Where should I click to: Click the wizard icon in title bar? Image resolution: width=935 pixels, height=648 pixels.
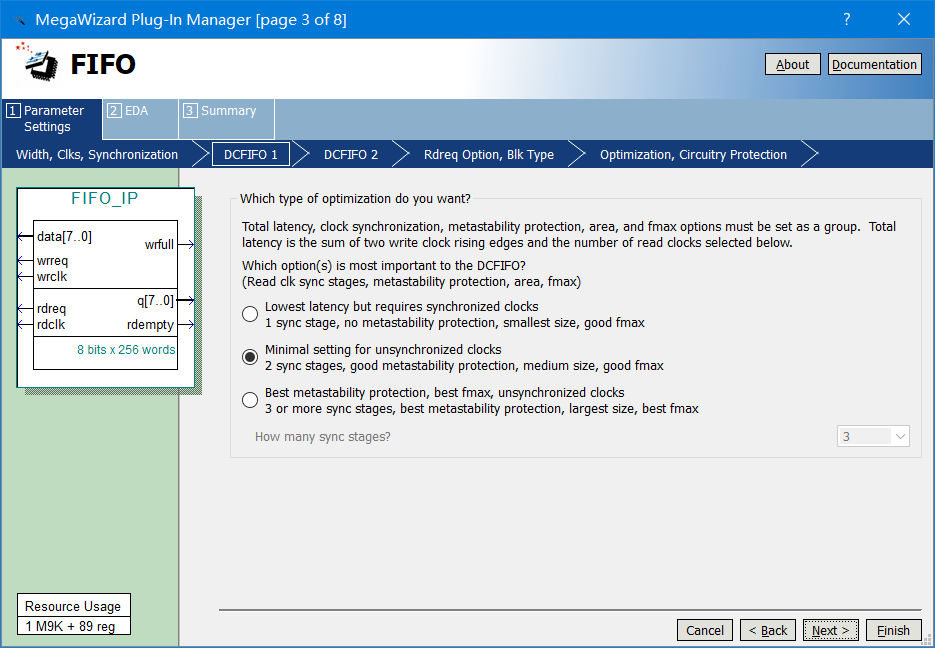[x=20, y=20]
